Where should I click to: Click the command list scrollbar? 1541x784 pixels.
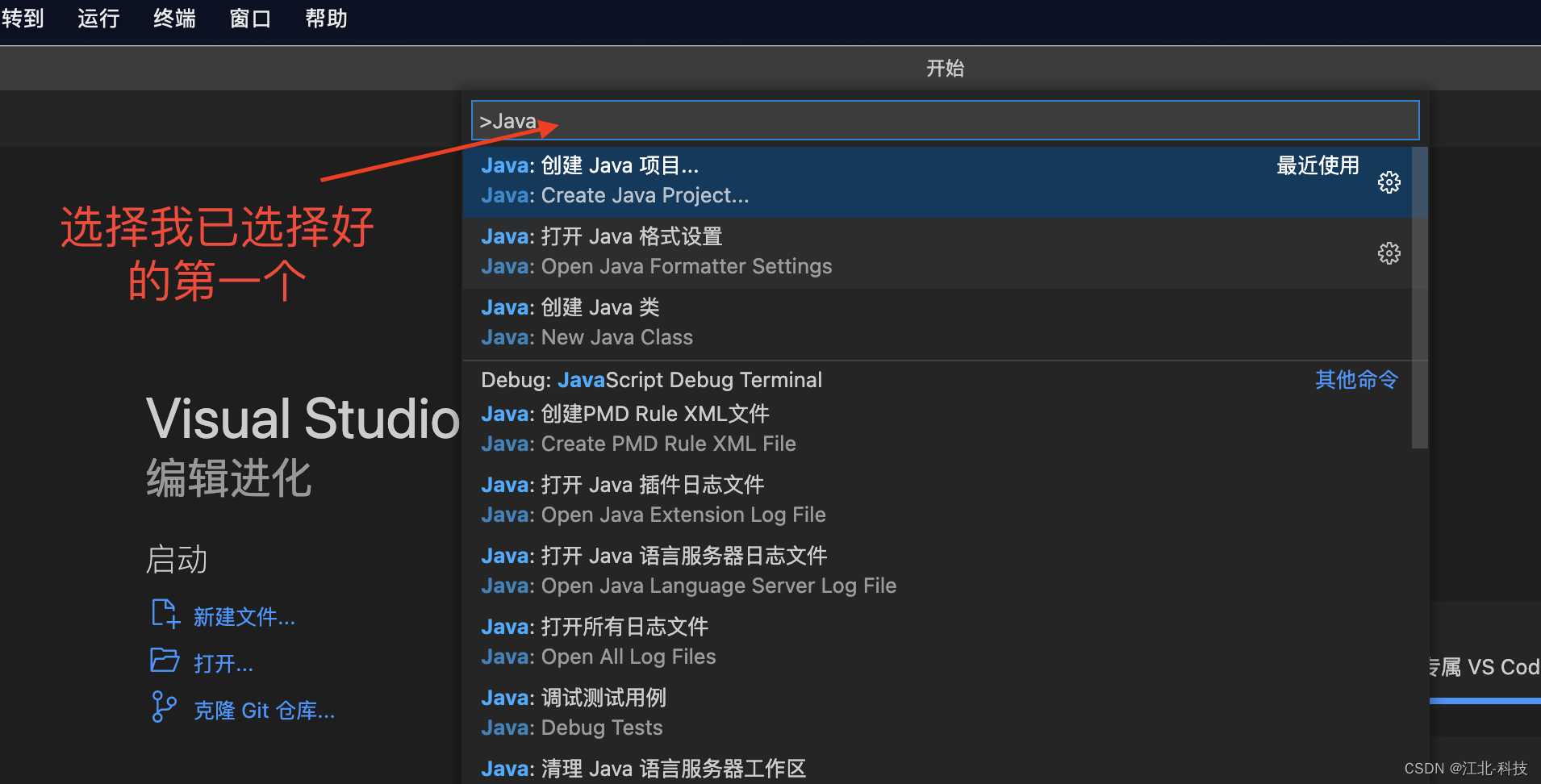(x=1420, y=298)
